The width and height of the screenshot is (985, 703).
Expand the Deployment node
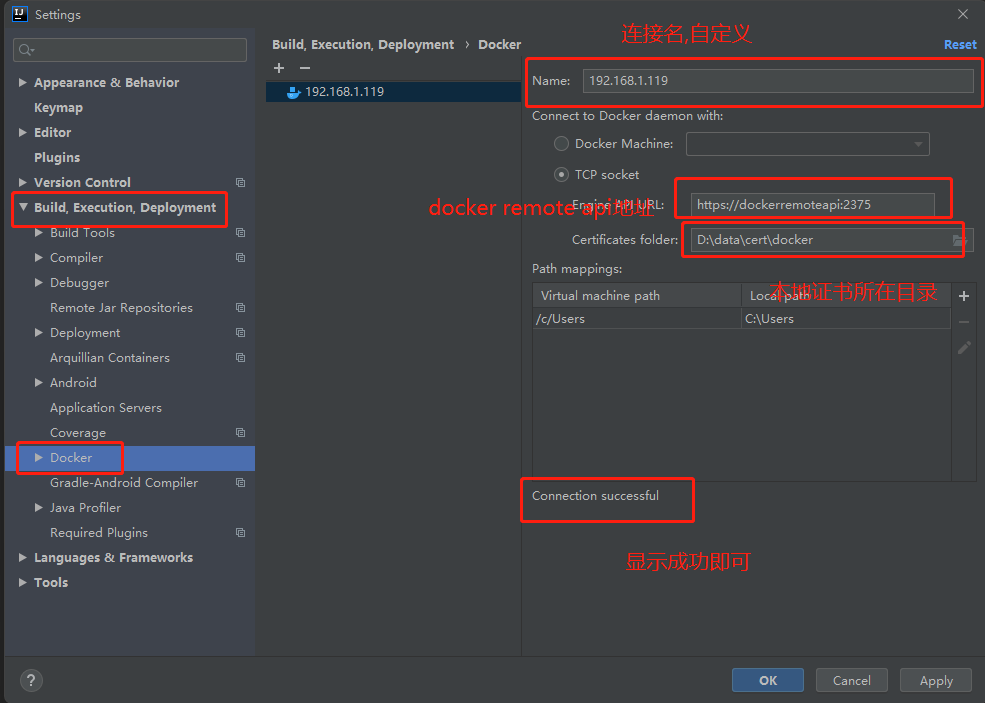pos(39,332)
